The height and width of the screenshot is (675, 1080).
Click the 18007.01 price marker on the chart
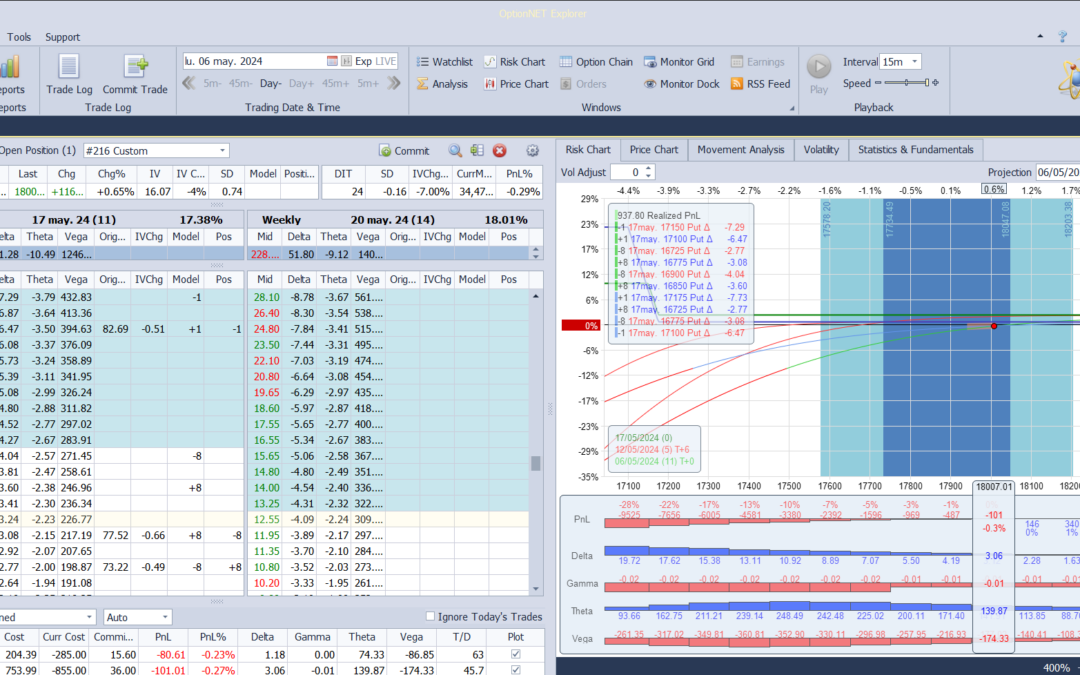pyautogui.click(x=993, y=486)
